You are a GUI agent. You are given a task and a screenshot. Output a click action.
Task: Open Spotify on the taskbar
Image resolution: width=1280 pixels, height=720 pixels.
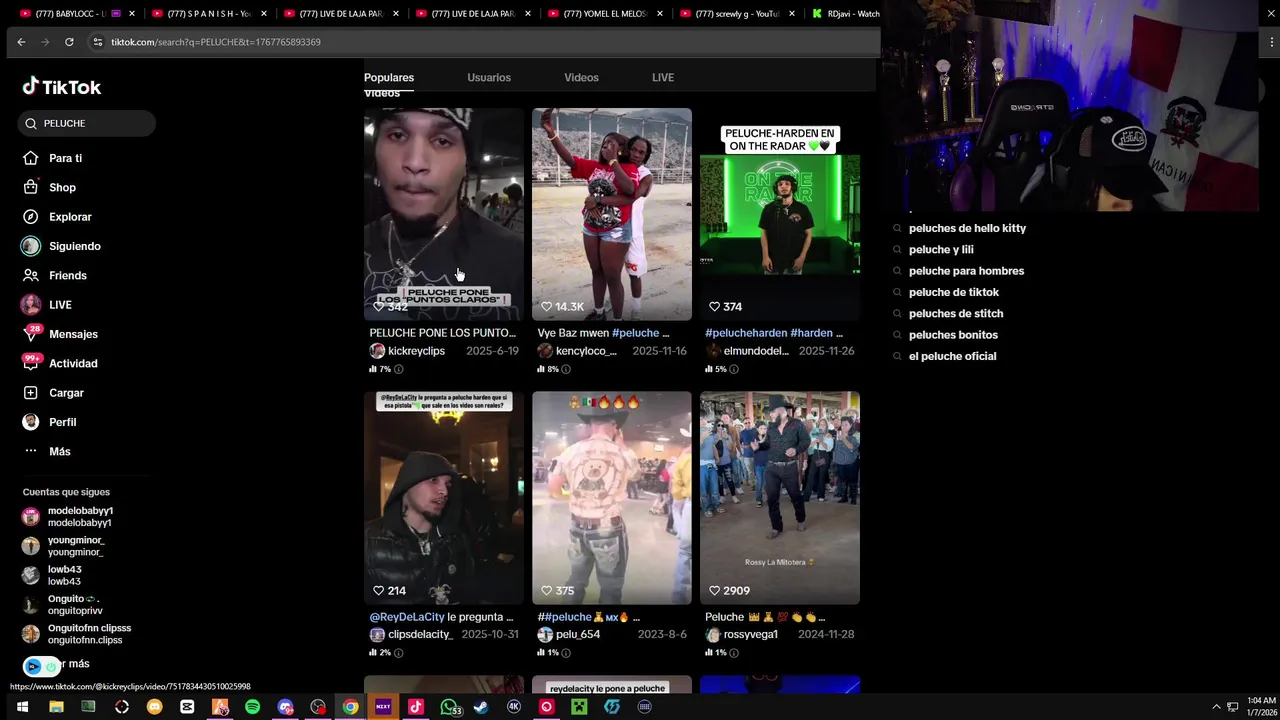(x=252, y=707)
